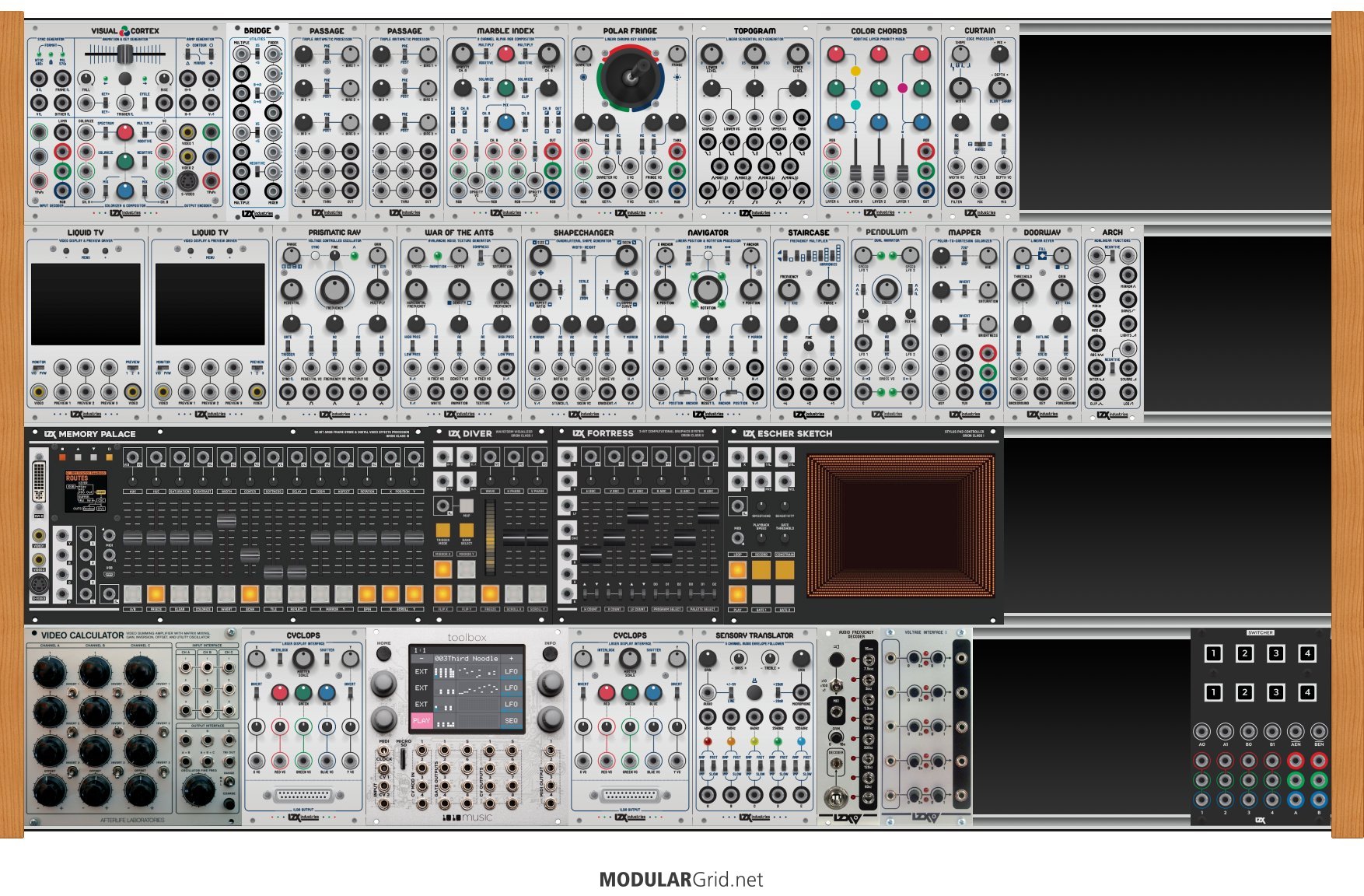Click the TOPOGRAM module title
Viewport: 1364px width, 896px height.
(754, 31)
